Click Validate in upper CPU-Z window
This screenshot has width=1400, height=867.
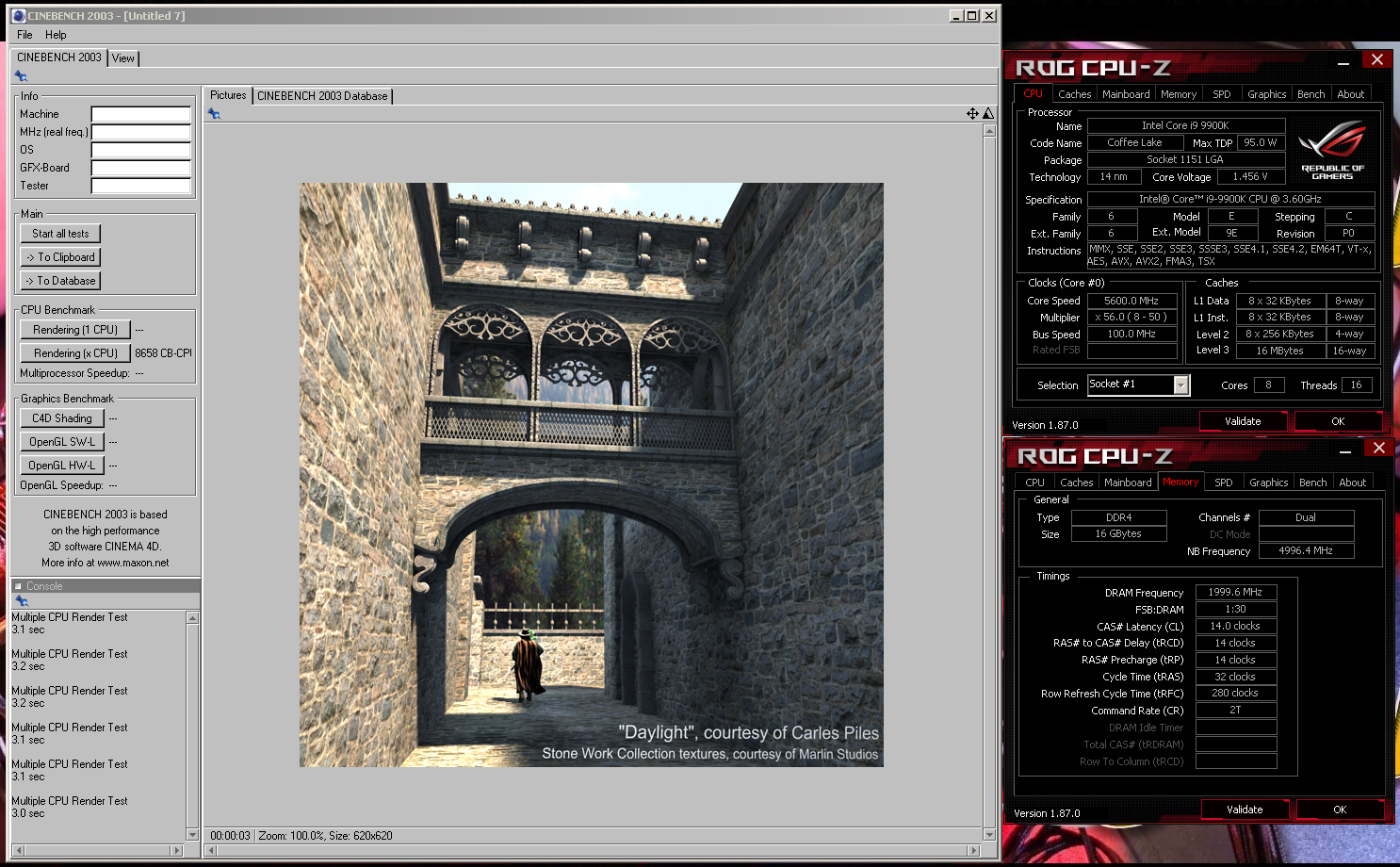click(1243, 421)
